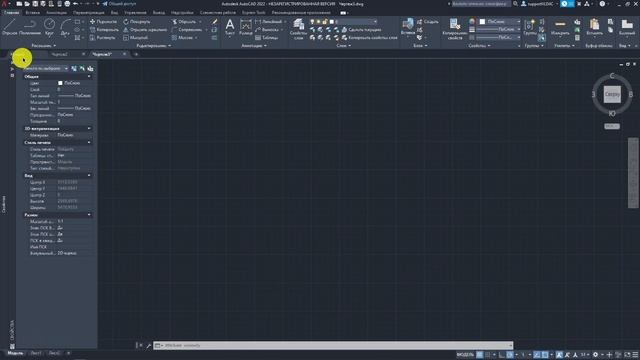Select the Текст (Text) tool
Image resolution: width=640 pixels, height=360 pixels.
pos(230,27)
